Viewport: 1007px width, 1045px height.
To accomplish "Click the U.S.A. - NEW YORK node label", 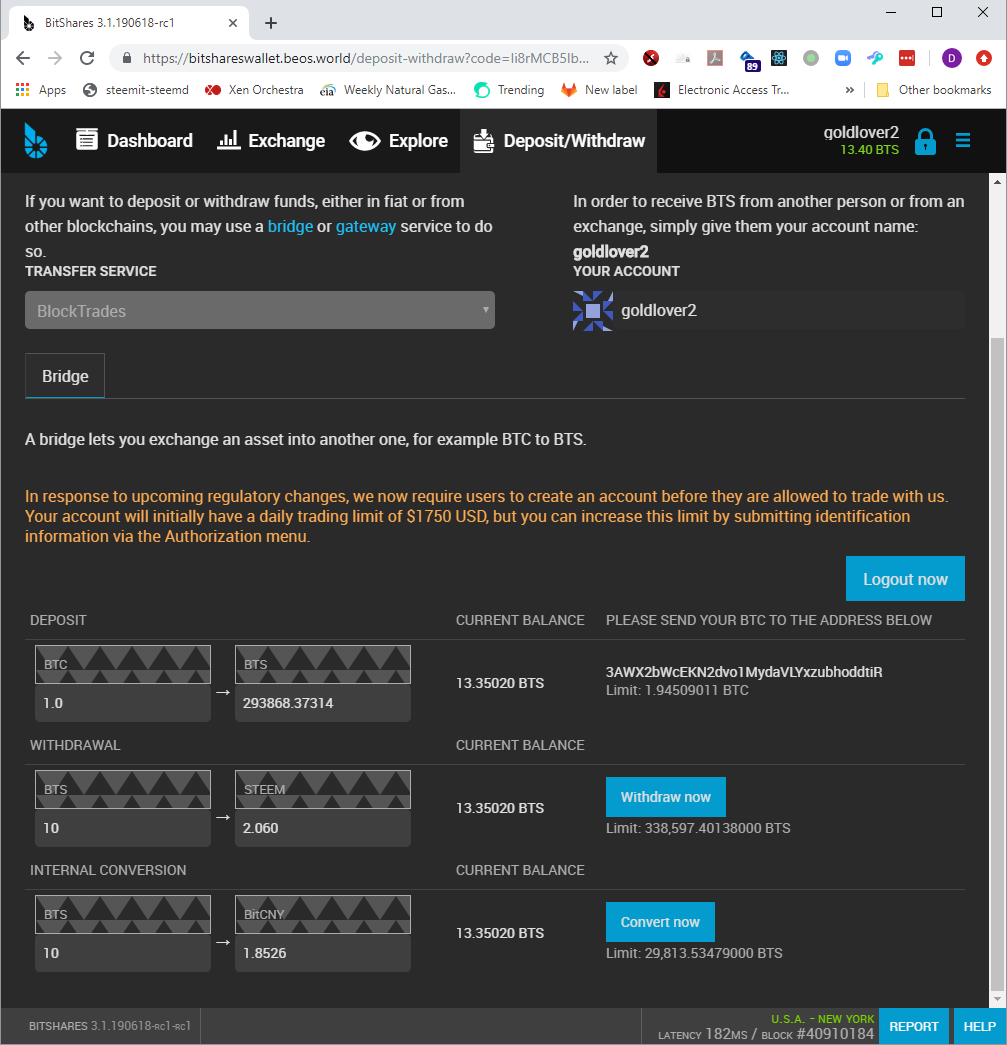I will (822, 1019).
